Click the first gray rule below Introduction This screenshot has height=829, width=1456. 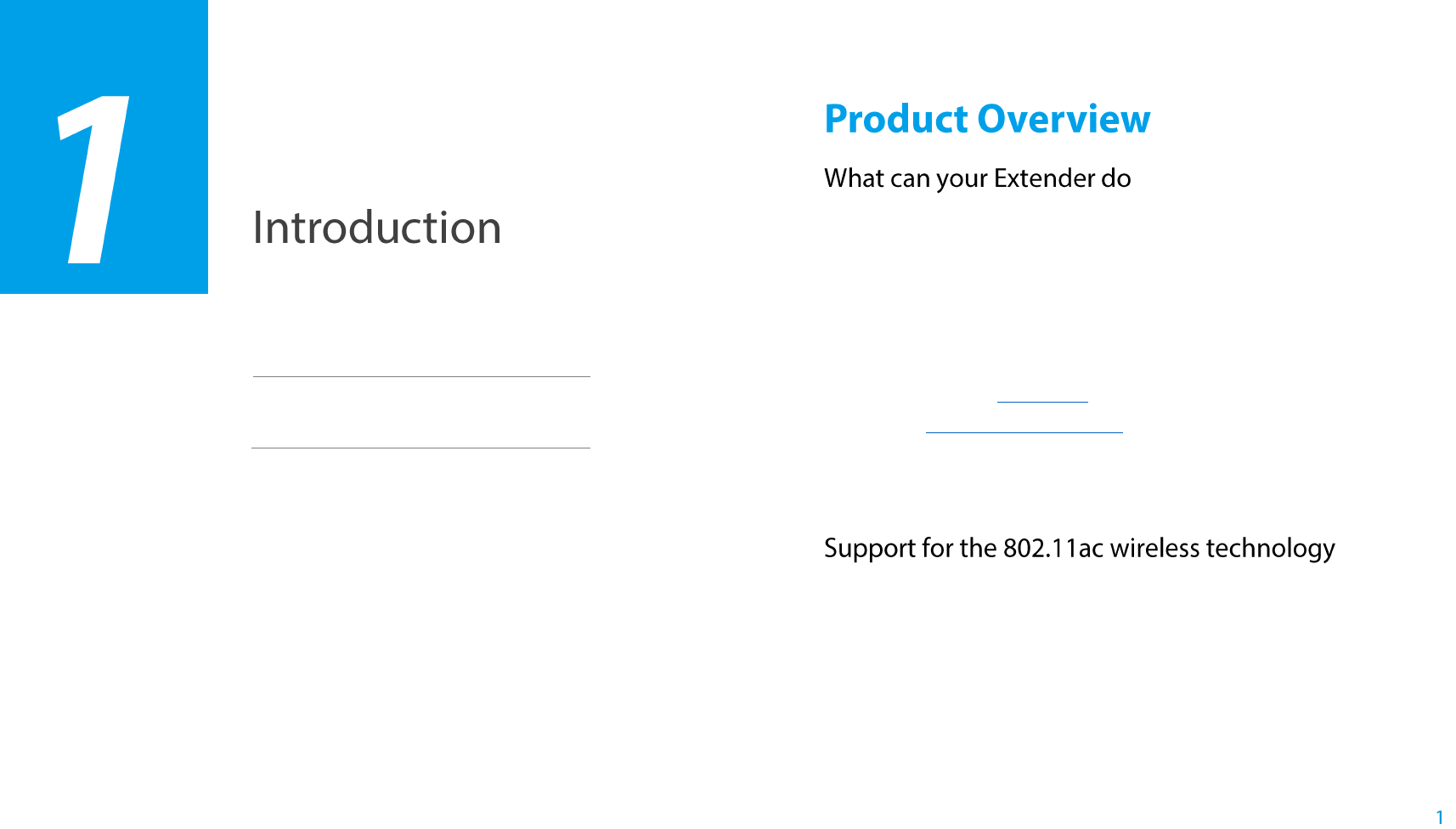pyautogui.click(x=421, y=376)
